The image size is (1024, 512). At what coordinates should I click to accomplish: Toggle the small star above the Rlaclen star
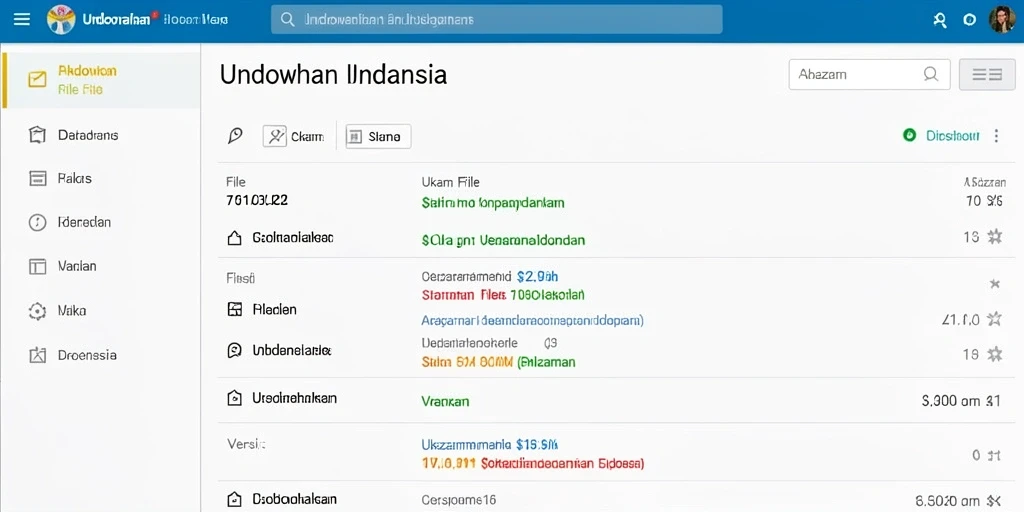(995, 283)
